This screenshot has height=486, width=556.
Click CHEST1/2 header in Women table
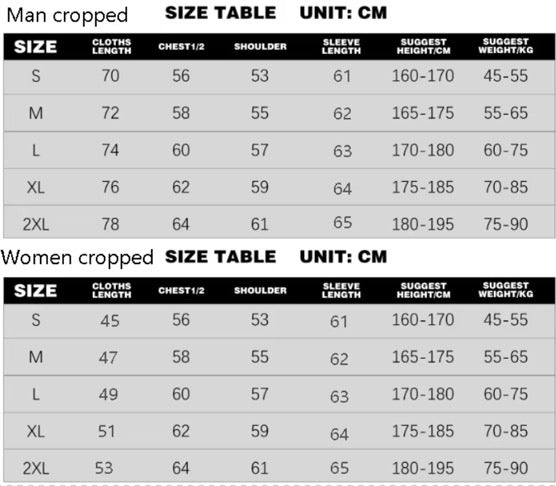[181, 291]
